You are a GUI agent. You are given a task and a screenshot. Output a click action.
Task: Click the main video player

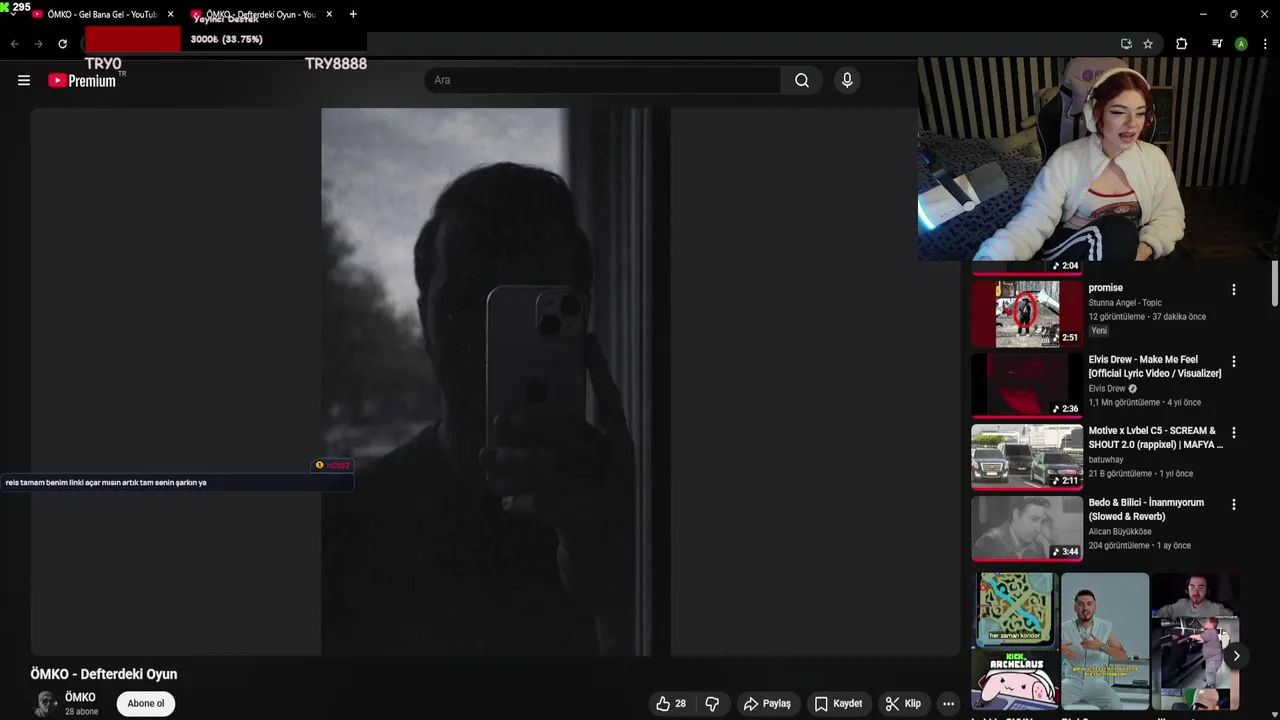click(x=495, y=382)
